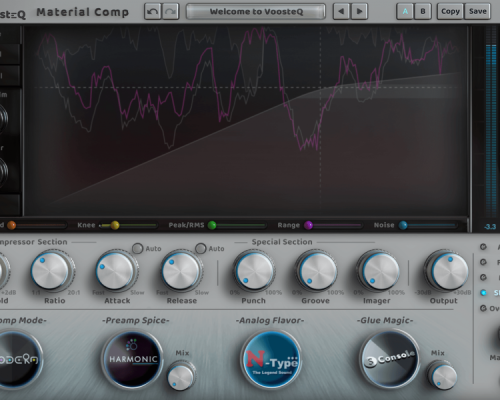
Task: Click the redo arrow button
Action: (x=170, y=11)
